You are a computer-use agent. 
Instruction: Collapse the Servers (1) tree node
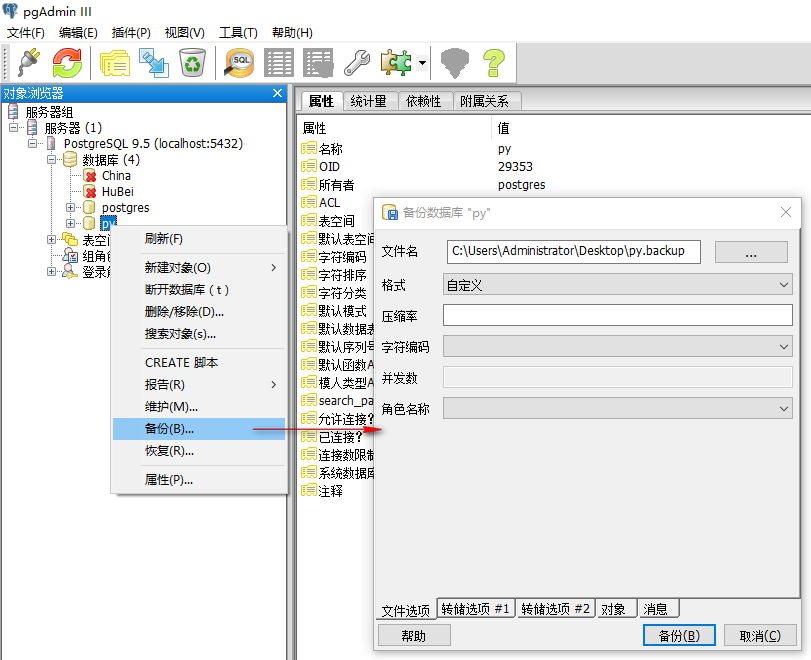click(x=13, y=127)
